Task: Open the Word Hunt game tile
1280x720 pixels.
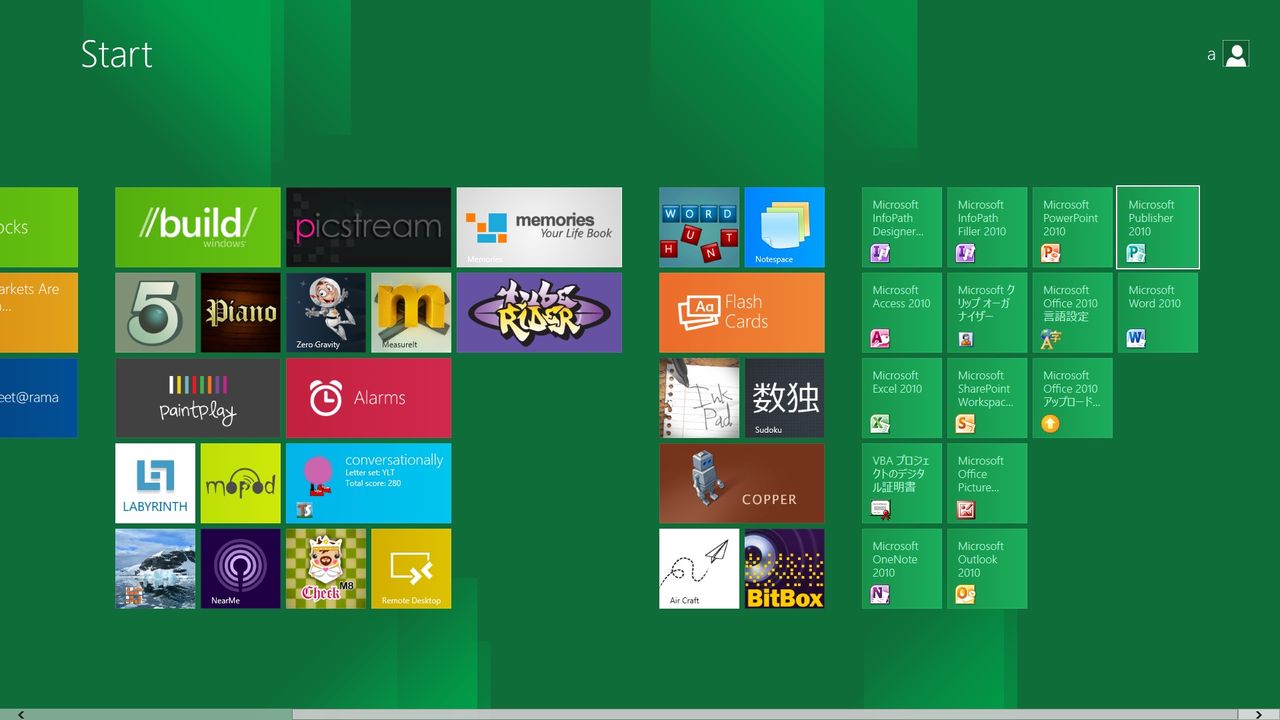Action: pyautogui.click(x=699, y=227)
